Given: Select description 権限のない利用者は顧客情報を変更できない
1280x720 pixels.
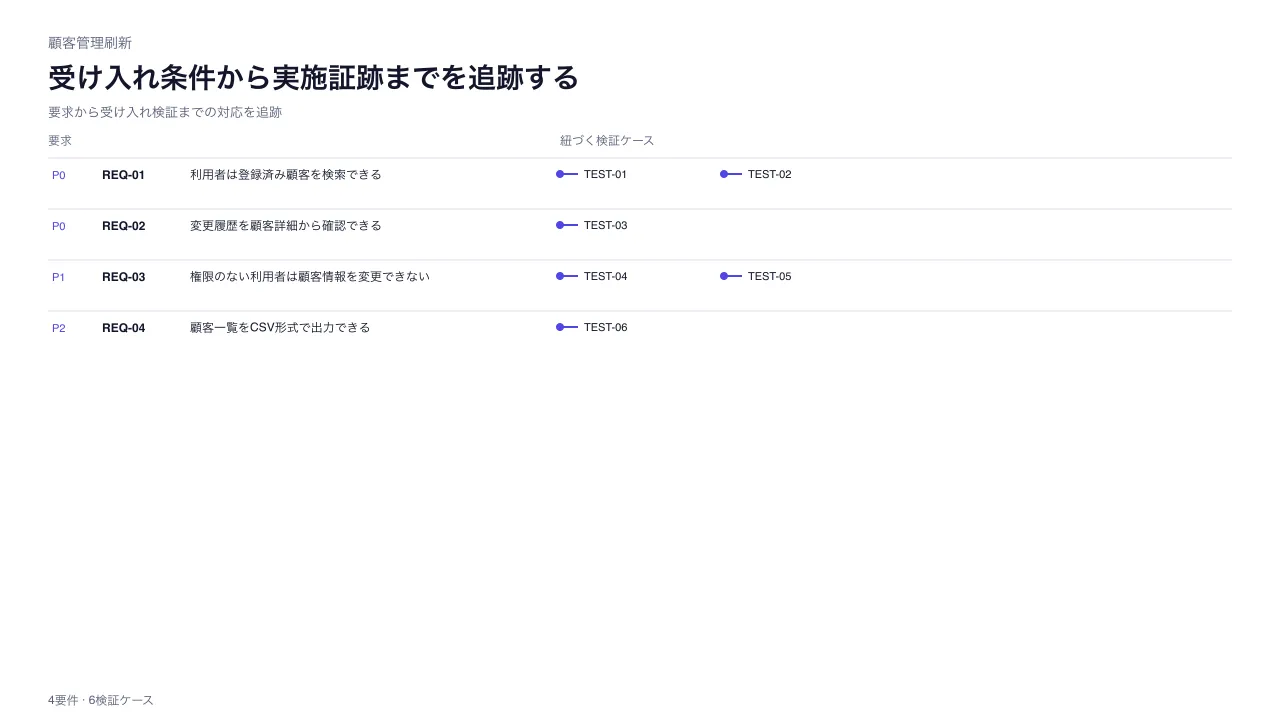Looking at the screenshot, I should (x=310, y=276).
